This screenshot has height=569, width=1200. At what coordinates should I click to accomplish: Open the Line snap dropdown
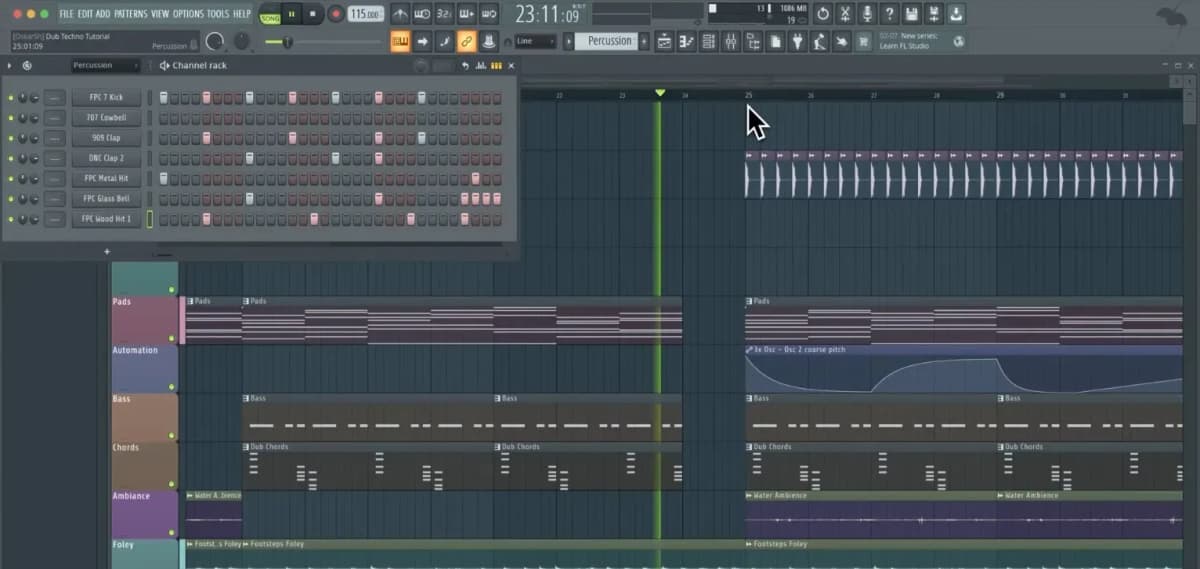click(536, 41)
